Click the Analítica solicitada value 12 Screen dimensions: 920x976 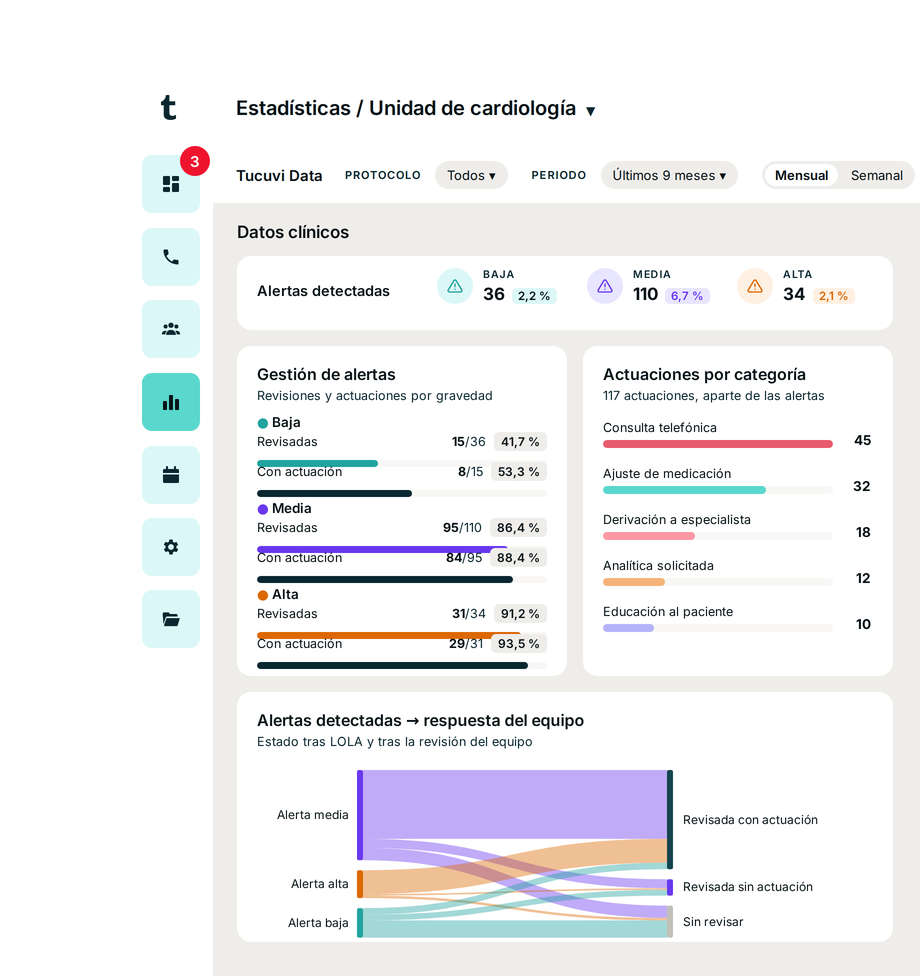863,579
